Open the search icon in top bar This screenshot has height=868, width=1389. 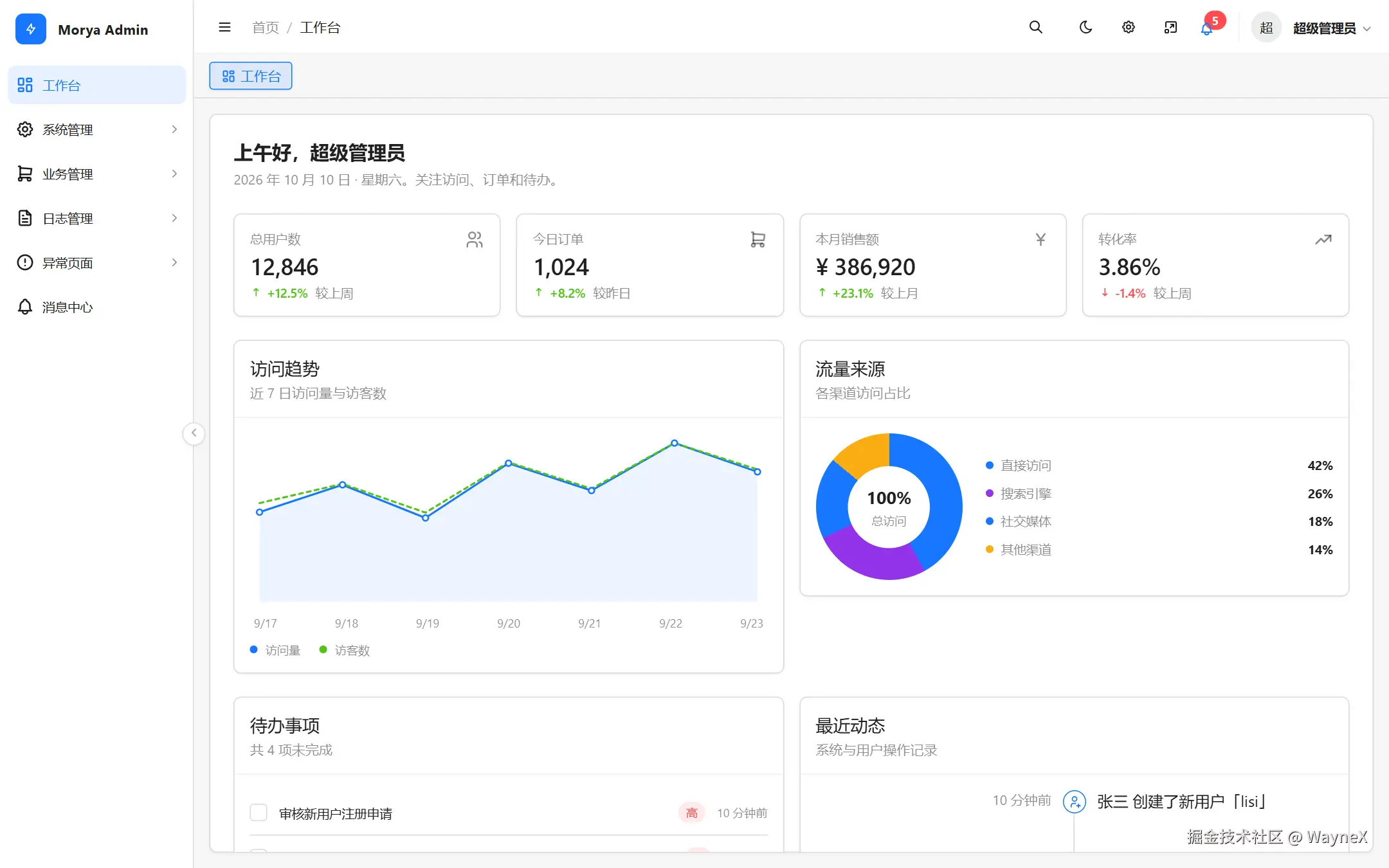1035,27
